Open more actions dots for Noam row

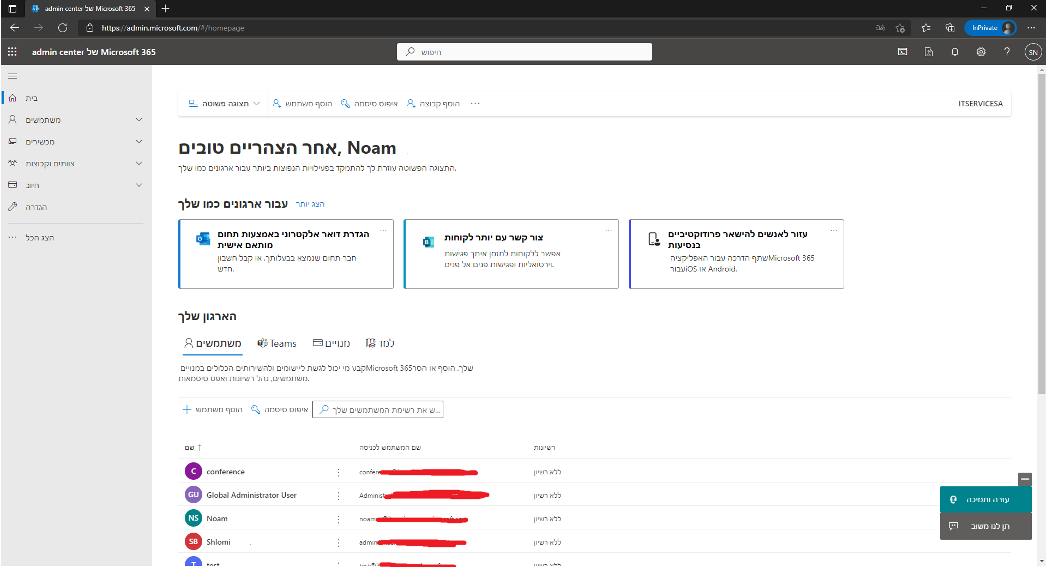tap(338, 519)
